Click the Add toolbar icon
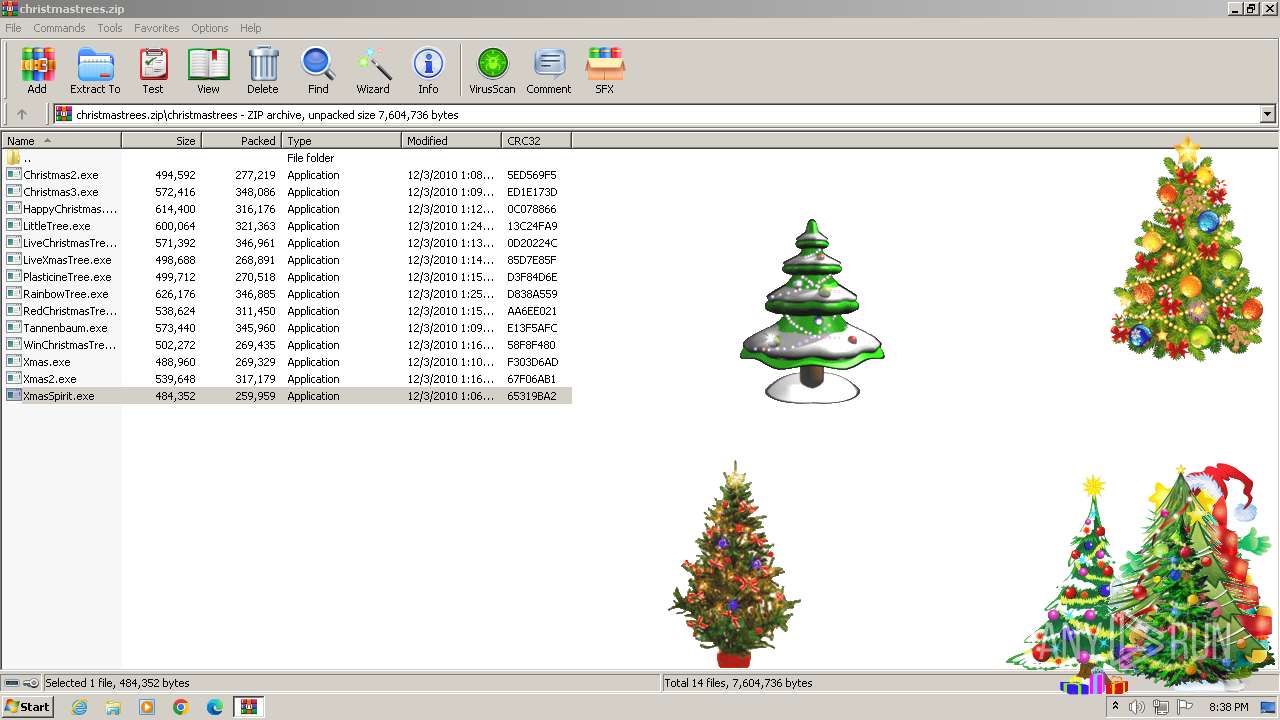 click(x=37, y=70)
